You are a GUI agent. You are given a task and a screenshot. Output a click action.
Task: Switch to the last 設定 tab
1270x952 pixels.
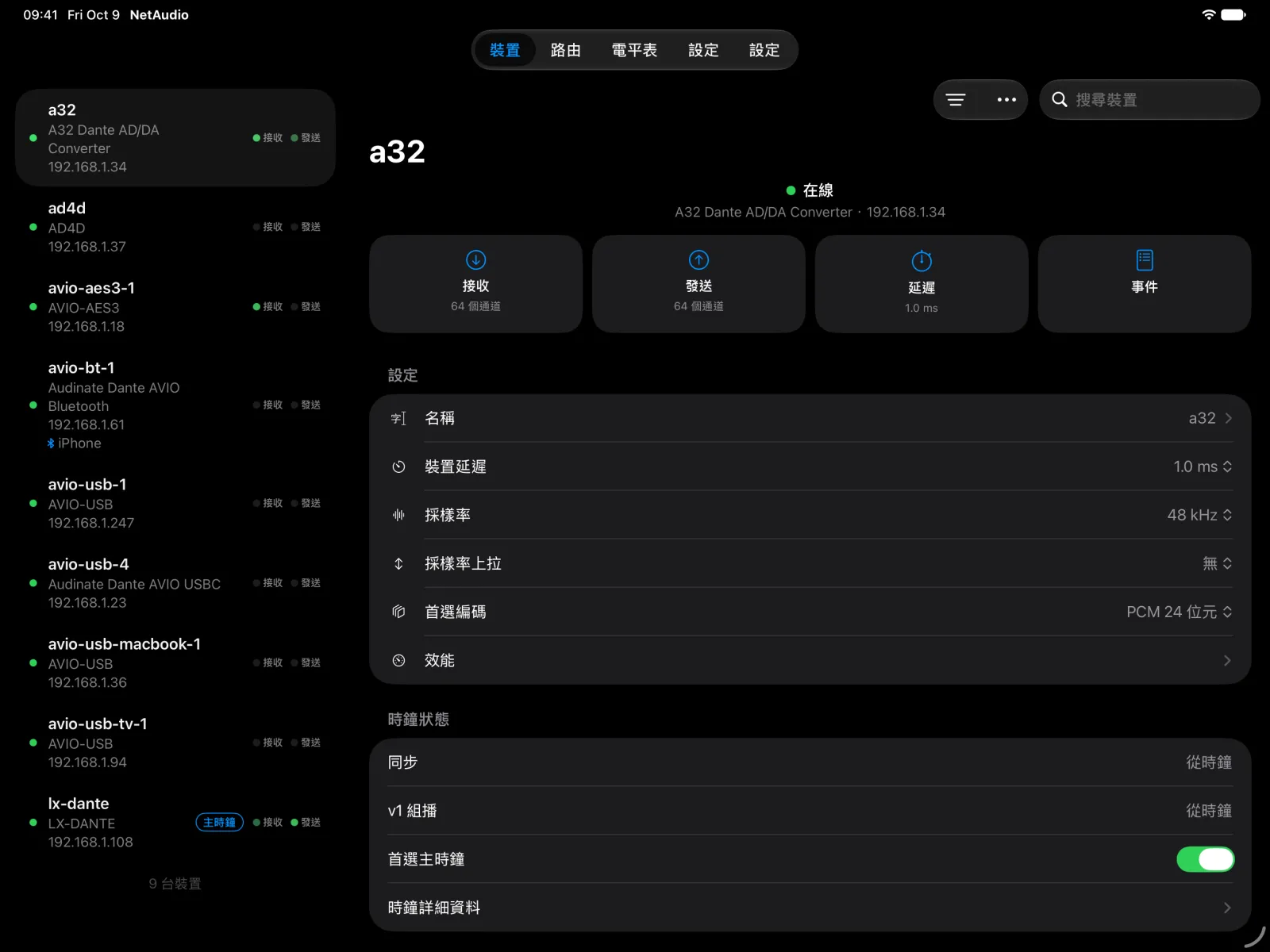pos(764,50)
